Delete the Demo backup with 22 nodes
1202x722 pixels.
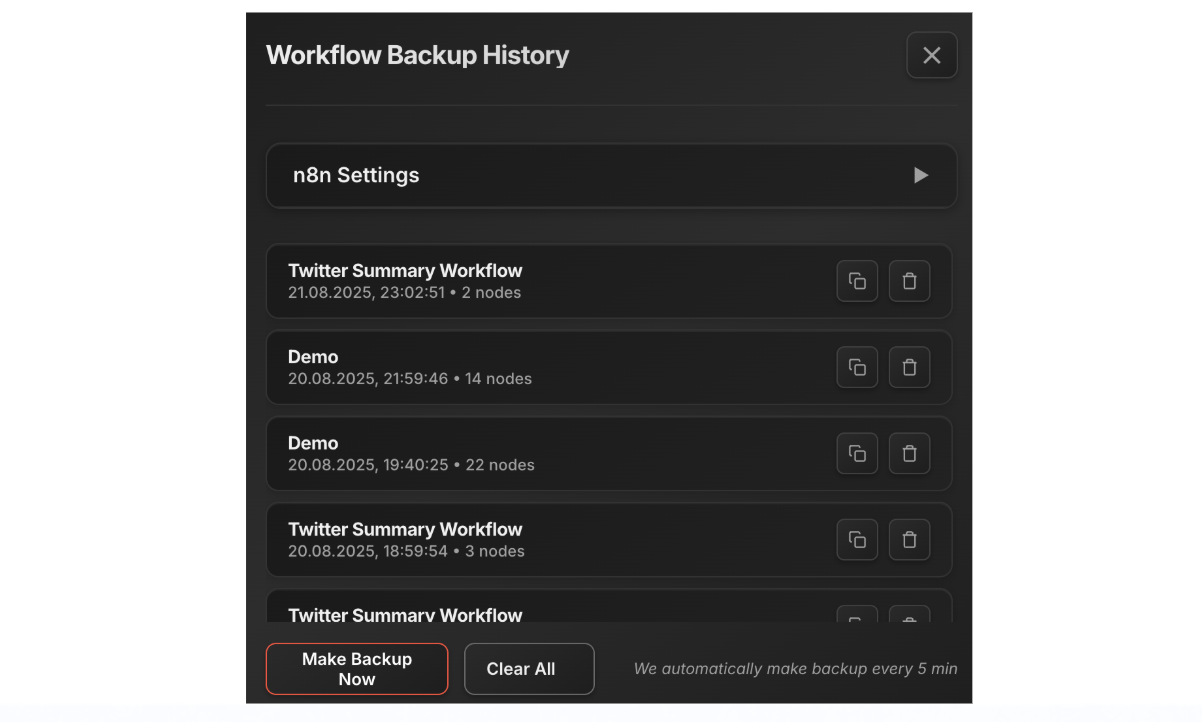click(x=909, y=453)
